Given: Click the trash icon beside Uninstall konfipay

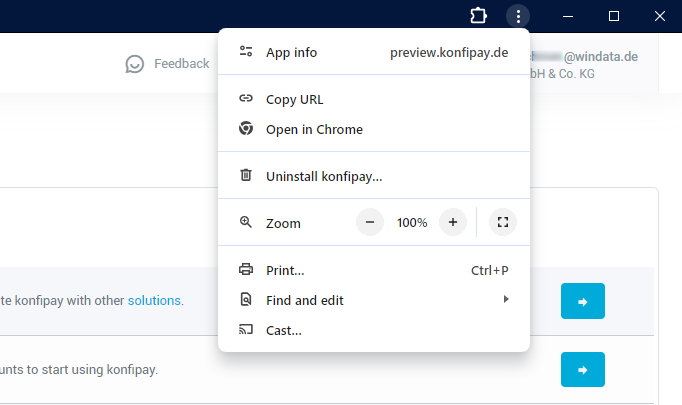Looking at the screenshot, I should coord(246,176).
